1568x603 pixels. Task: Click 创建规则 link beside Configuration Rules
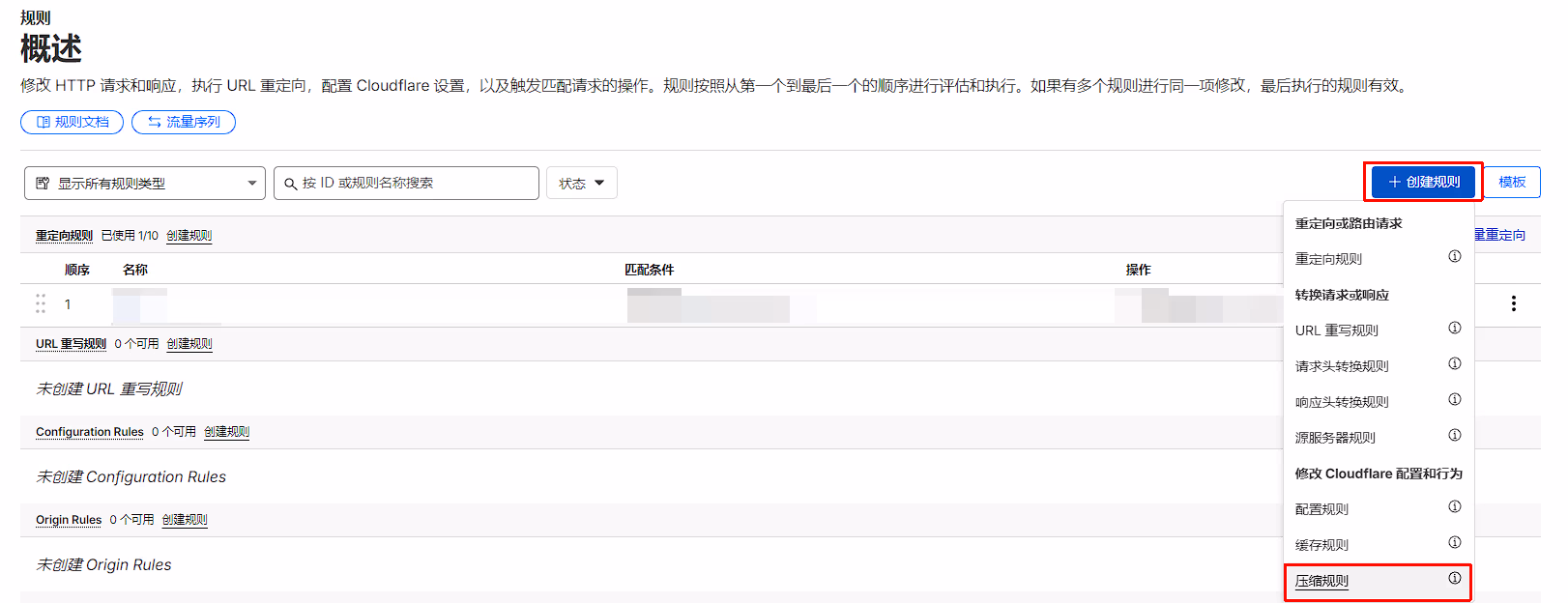pyautogui.click(x=226, y=432)
